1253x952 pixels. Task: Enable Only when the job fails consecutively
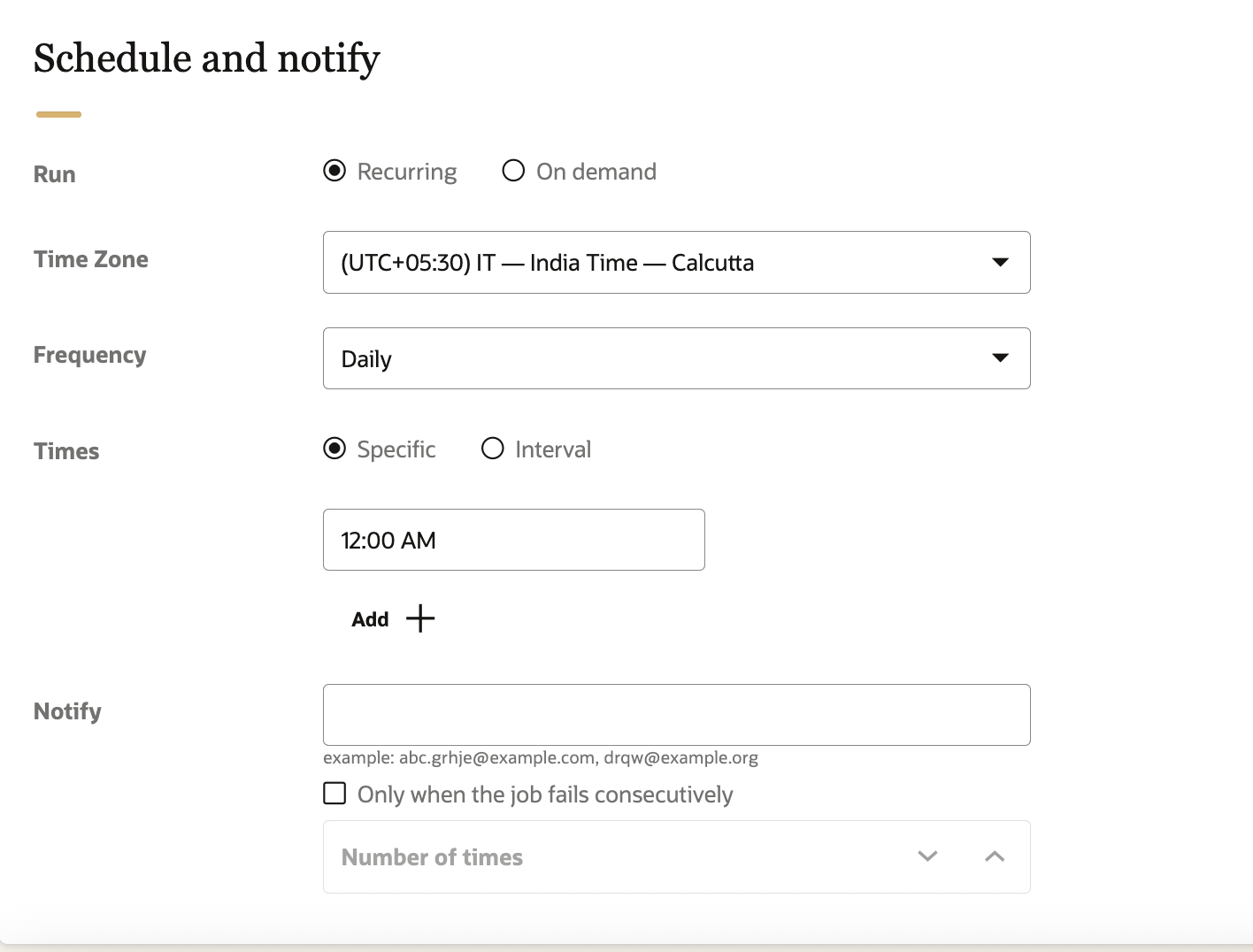click(x=334, y=794)
